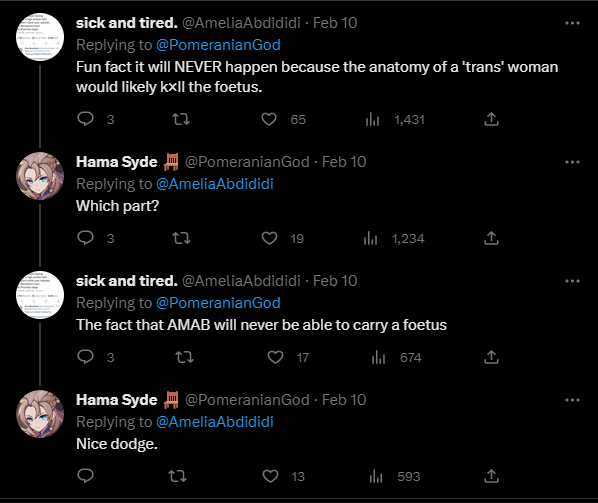Like the 'Which part?' tweet

[269, 238]
